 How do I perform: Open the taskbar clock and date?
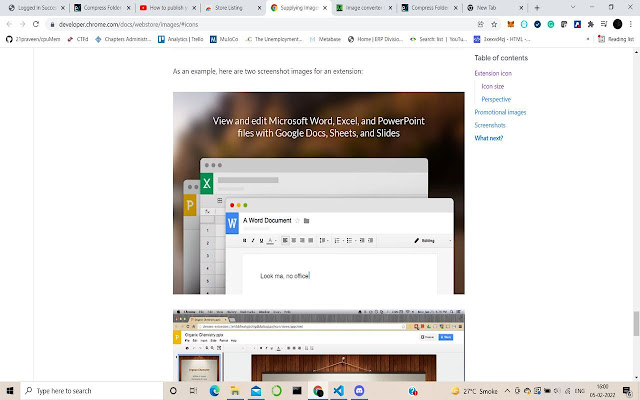(602, 391)
